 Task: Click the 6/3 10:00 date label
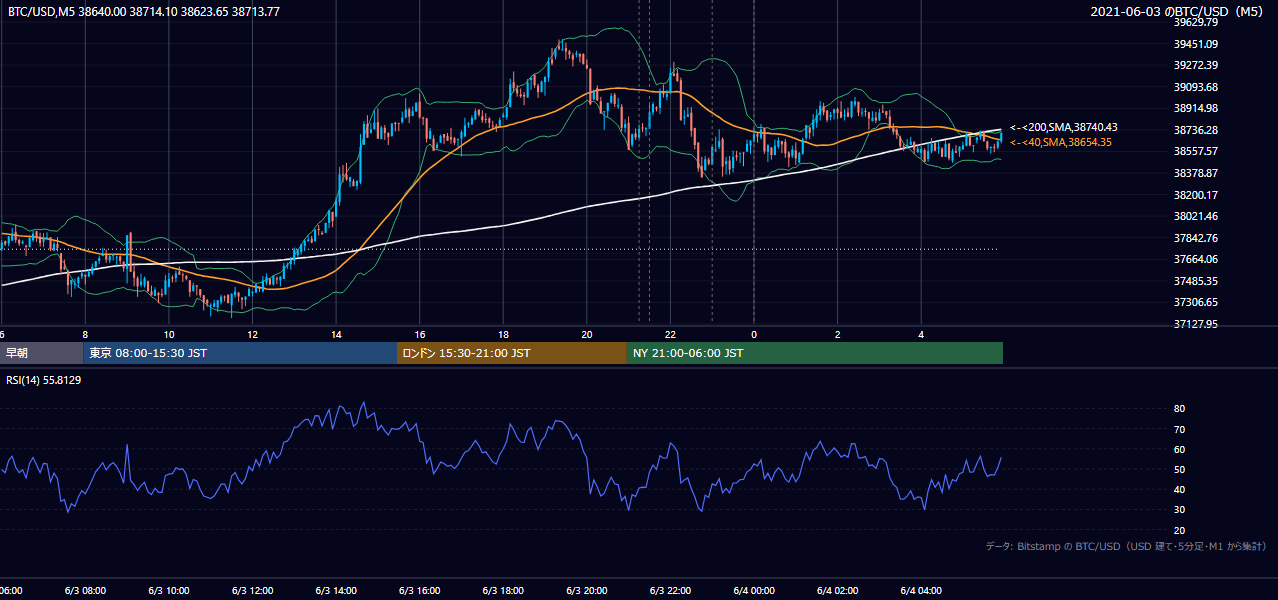pyautogui.click(x=169, y=591)
